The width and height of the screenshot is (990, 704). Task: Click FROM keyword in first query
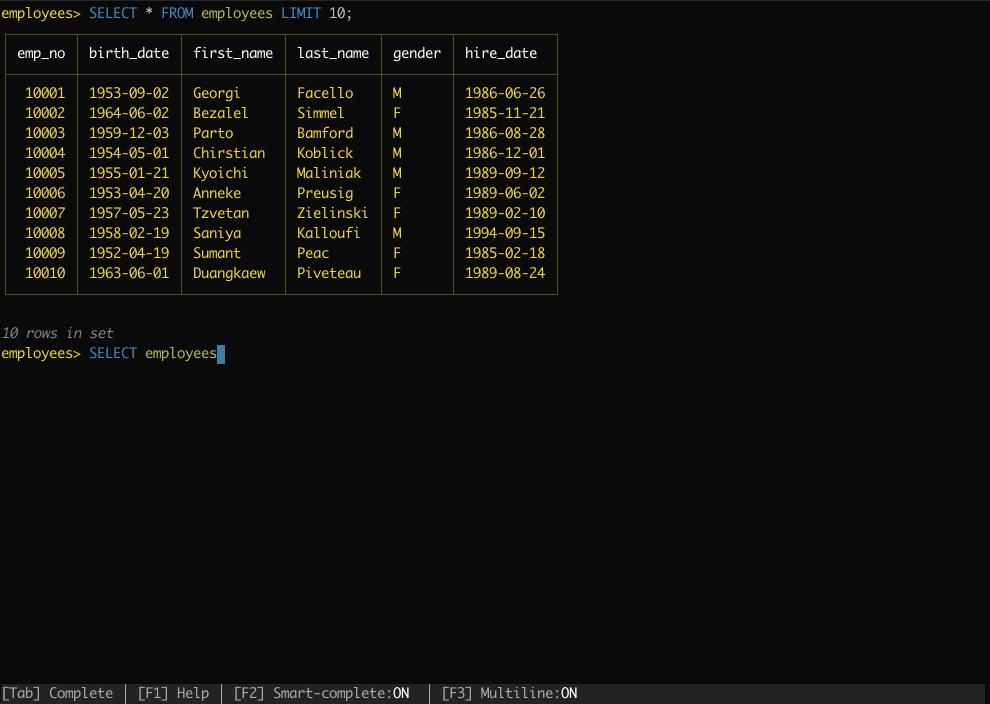click(x=177, y=13)
